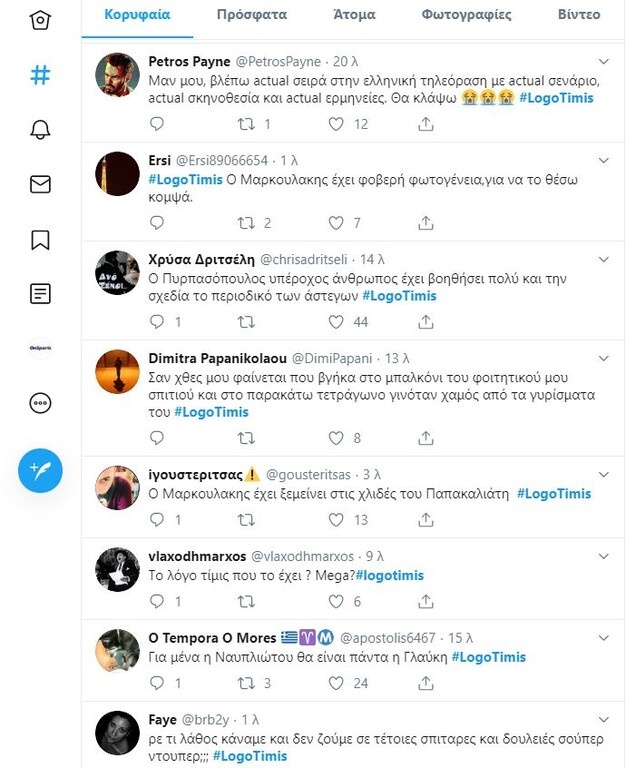Open chevron menu on vlaxodhmarxos tweet

(x=603, y=555)
